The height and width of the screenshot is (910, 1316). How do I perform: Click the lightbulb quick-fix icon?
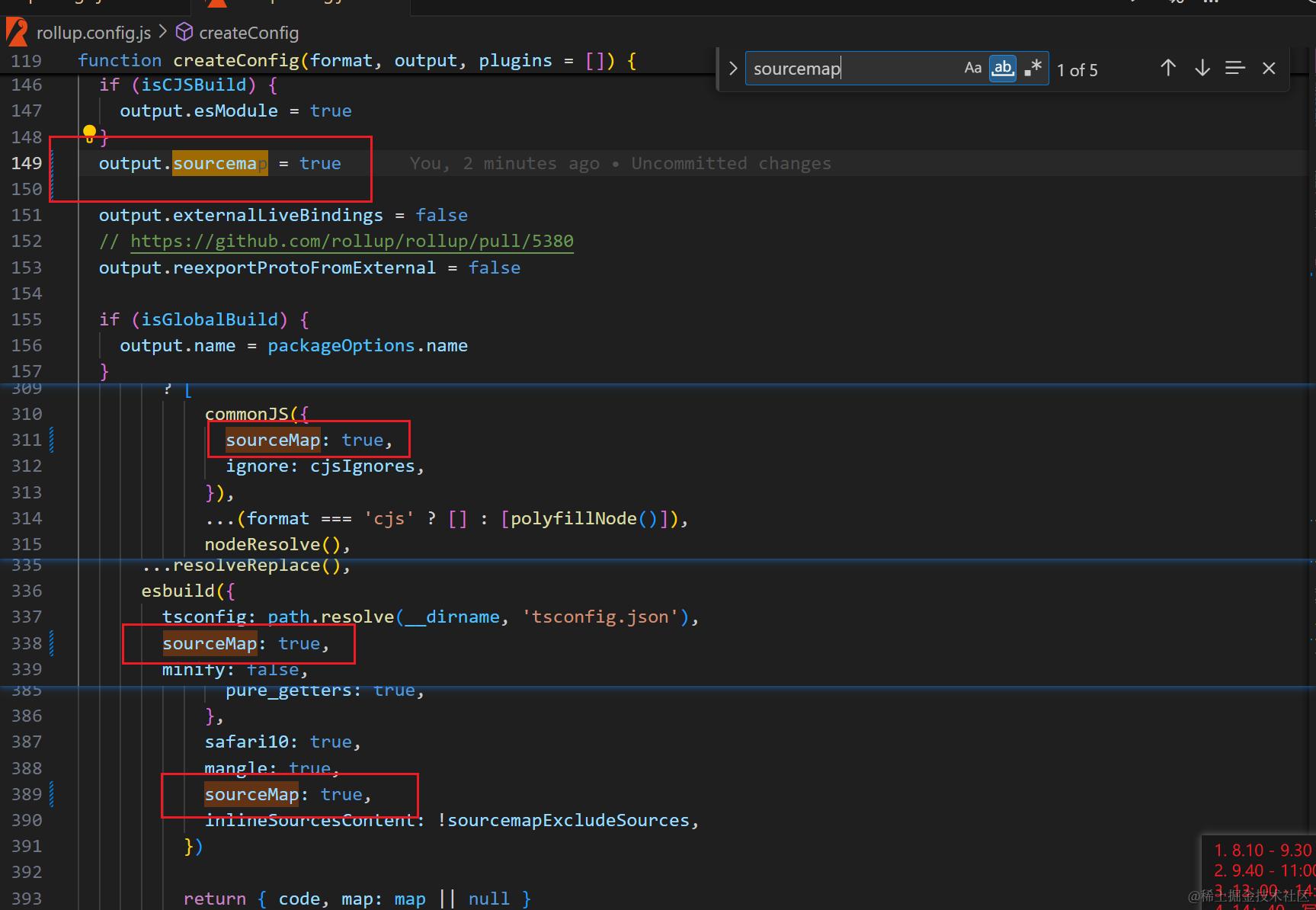89,133
